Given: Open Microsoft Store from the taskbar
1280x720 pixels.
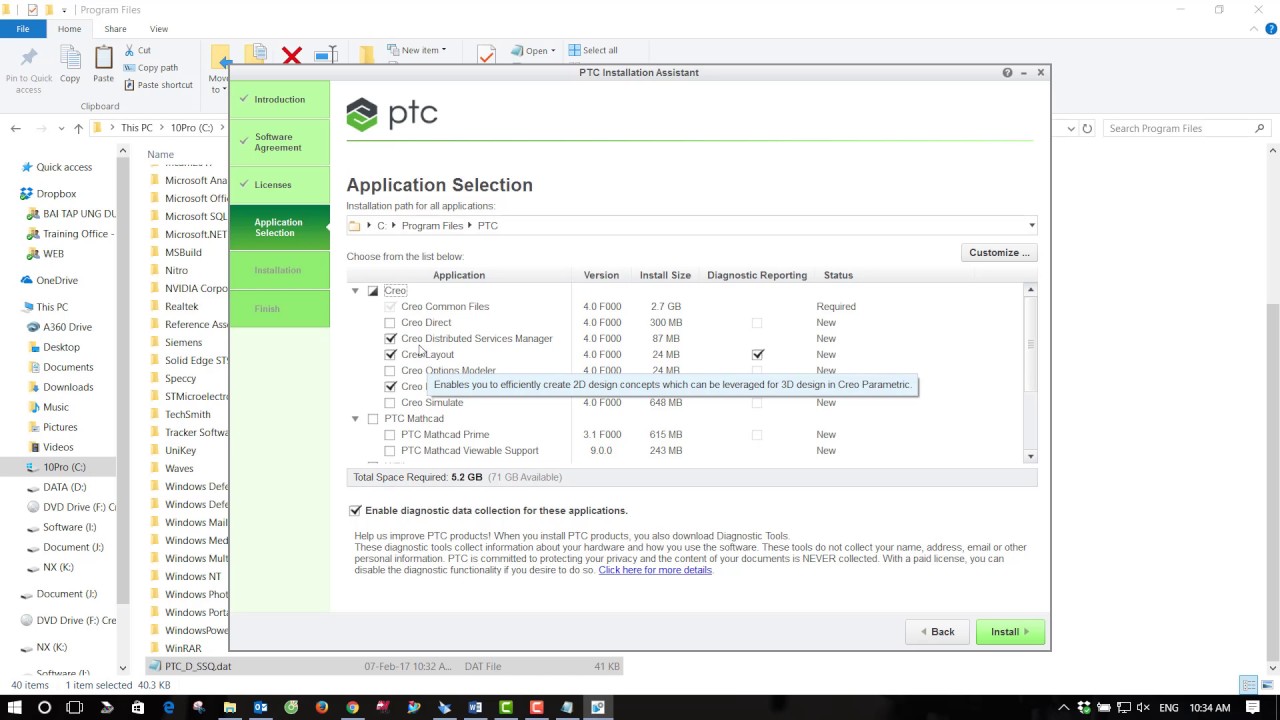Looking at the screenshot, I should click(137, 707).
